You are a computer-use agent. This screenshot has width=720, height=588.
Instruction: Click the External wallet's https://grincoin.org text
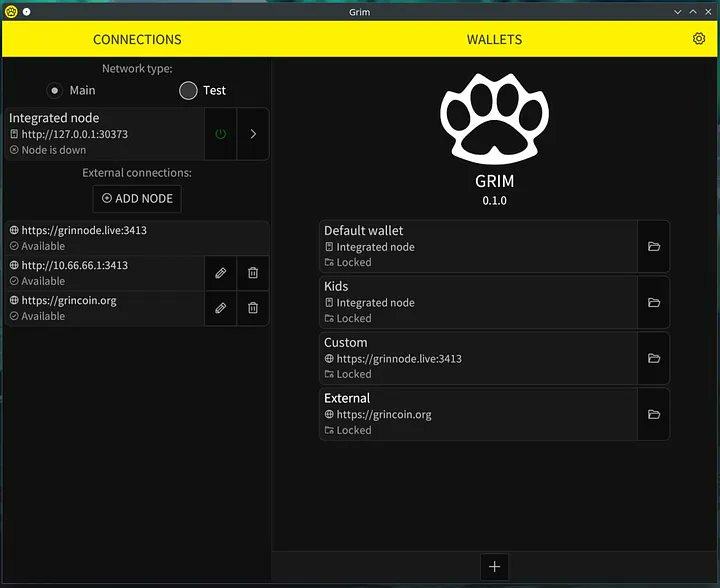[x=384, y=414]
